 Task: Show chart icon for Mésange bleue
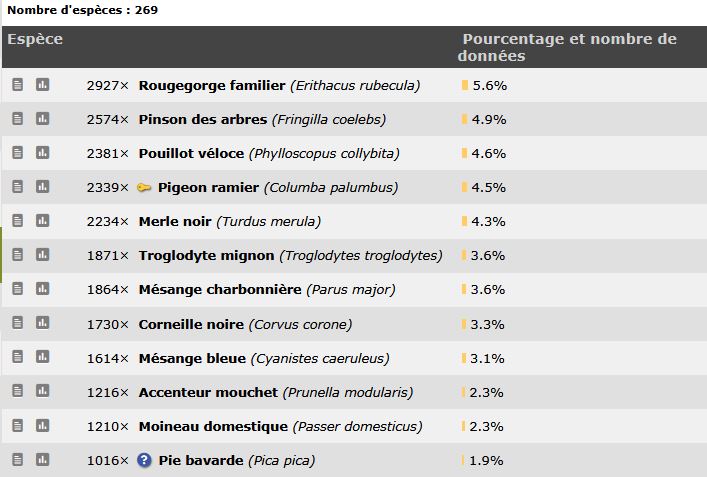tap(42, 357)
